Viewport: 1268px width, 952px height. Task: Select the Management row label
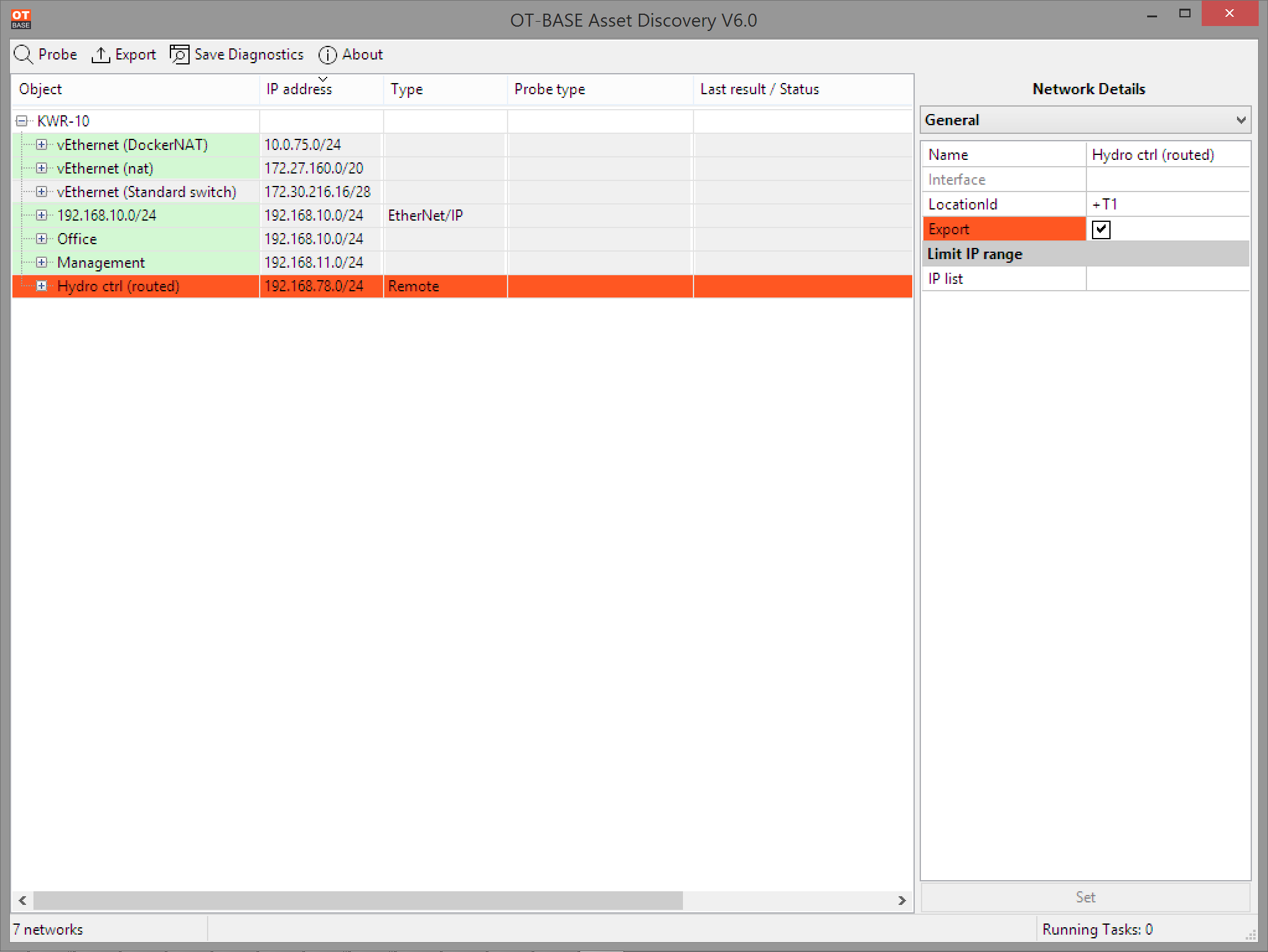[x=101, y=262]
